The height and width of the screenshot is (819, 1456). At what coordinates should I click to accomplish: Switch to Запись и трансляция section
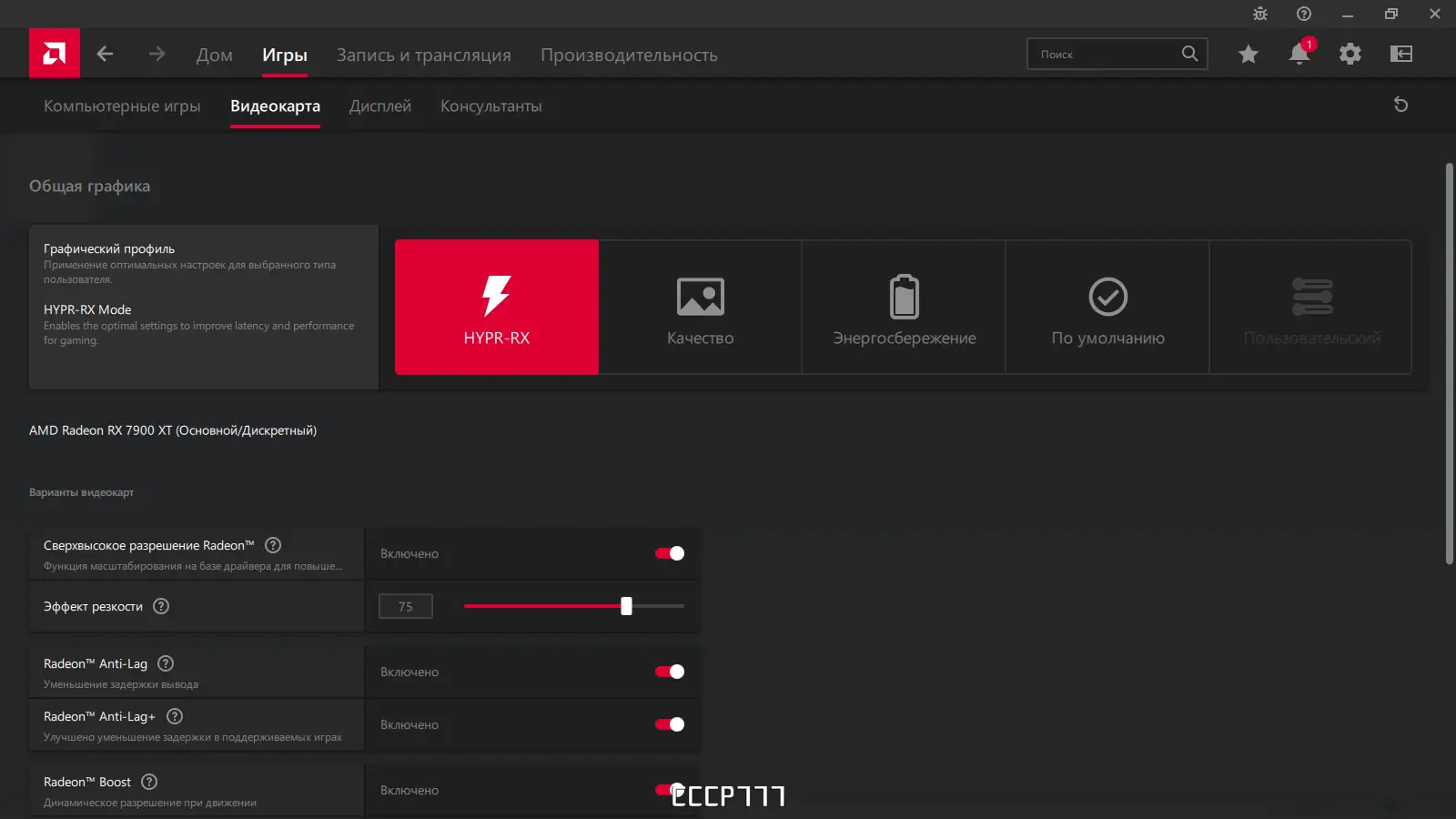pos(424,55)
